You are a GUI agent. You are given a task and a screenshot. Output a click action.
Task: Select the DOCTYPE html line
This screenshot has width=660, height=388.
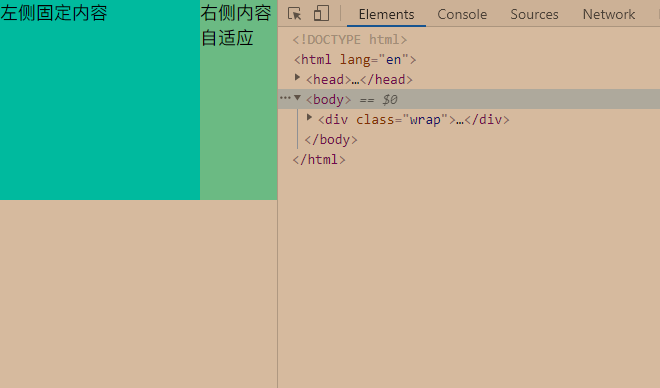350,40
